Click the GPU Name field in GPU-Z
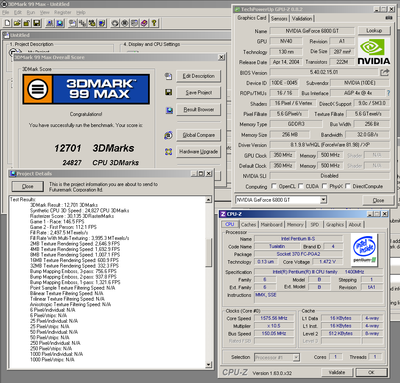The image size is (400, 383). (x=312, y=31)
